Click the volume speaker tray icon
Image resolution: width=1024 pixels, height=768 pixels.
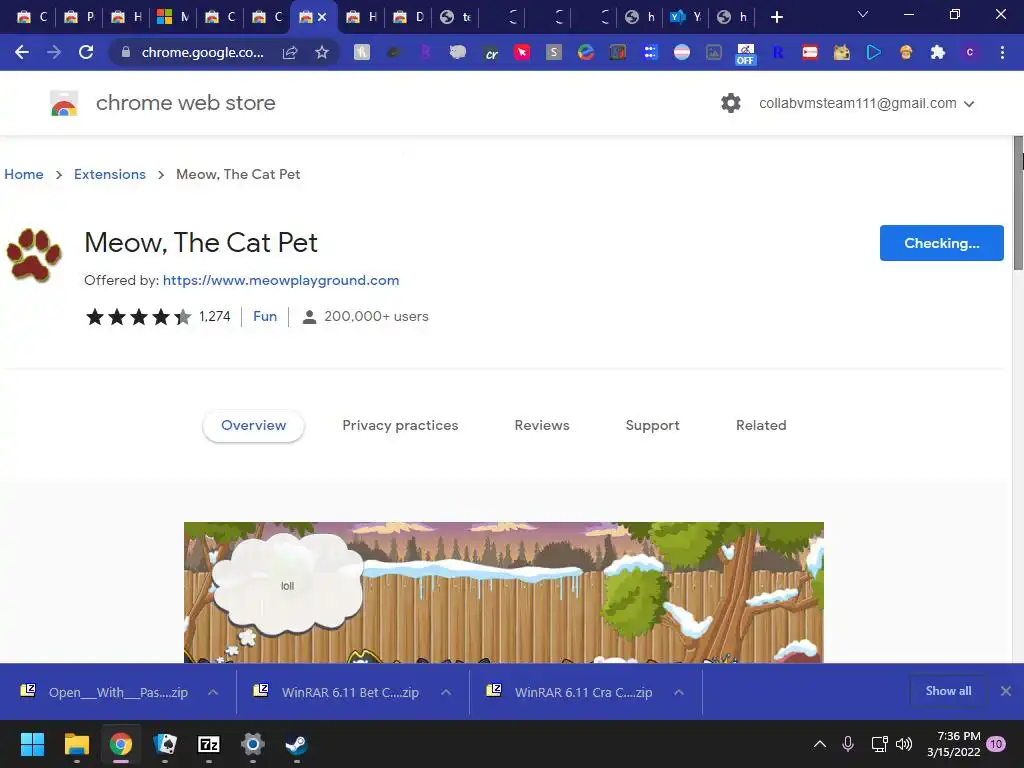(x=904, y=744)
